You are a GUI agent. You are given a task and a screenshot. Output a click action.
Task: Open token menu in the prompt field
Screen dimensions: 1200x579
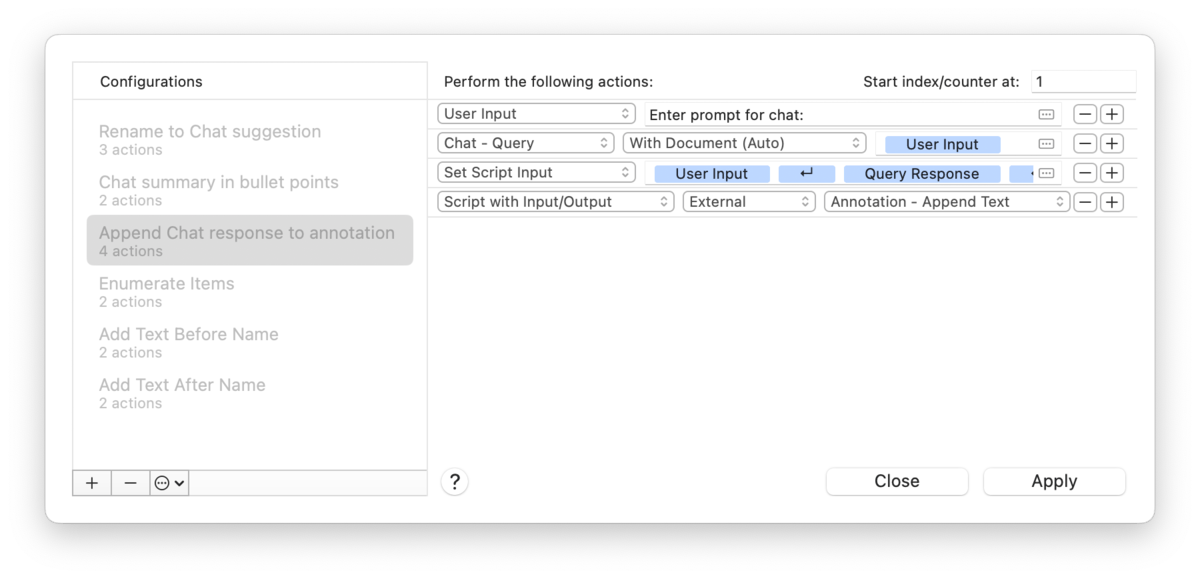(1046, 114)
